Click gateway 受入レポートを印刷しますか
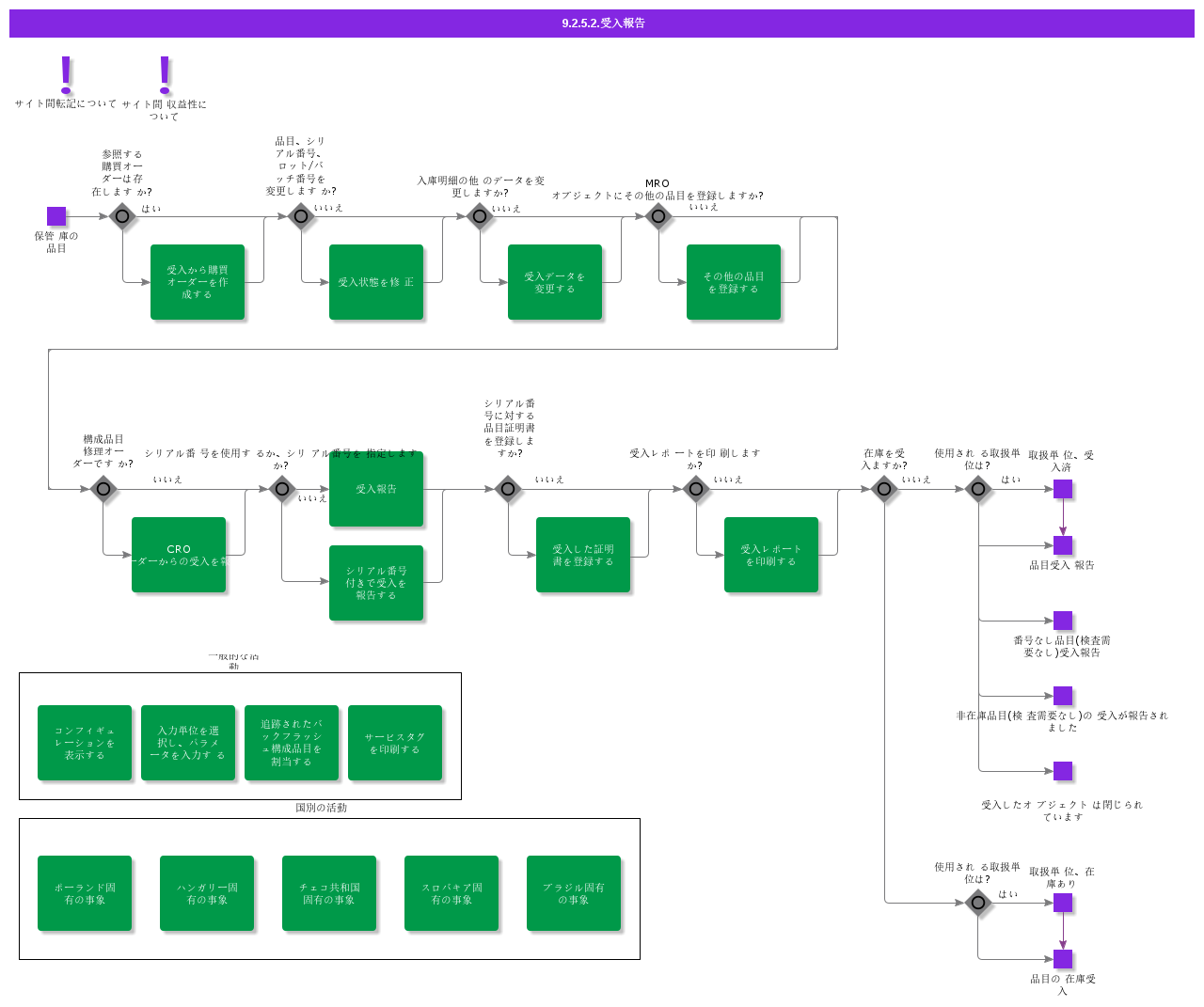Screen dimensions: 1204x1007 (696, 489)
